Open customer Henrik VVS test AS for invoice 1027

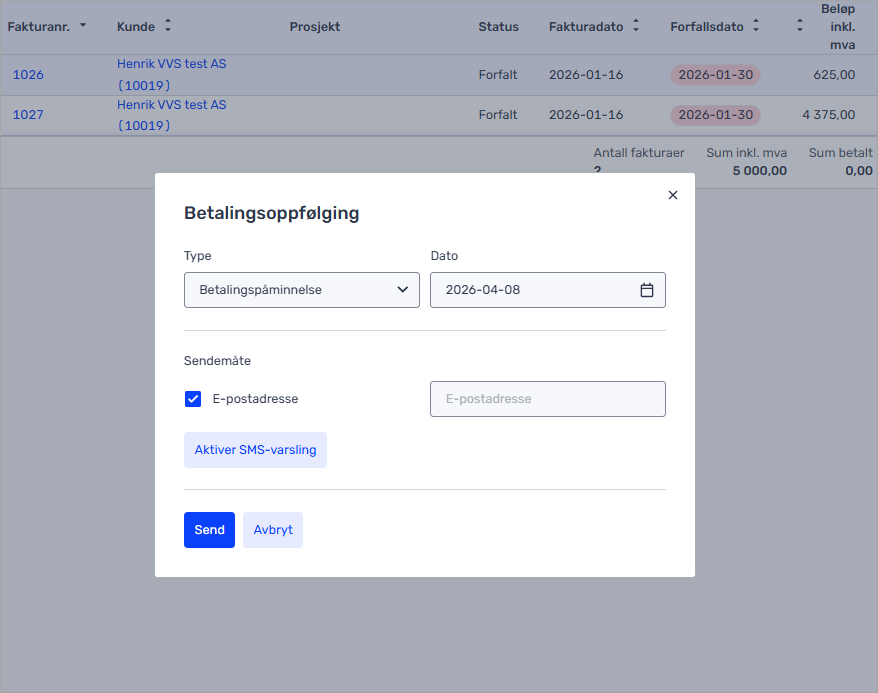pos(171,105)
